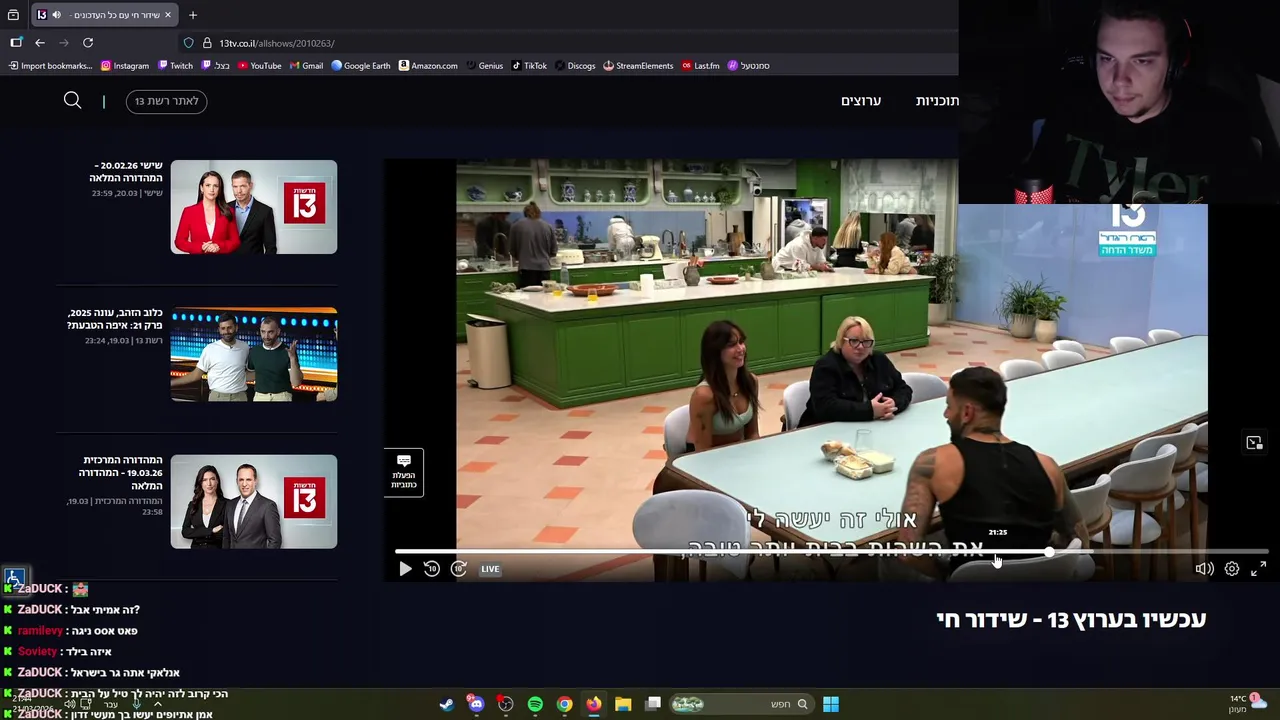Click the Windows Start button
This screenshot has height=720, width=1280.
click(830, 704)
